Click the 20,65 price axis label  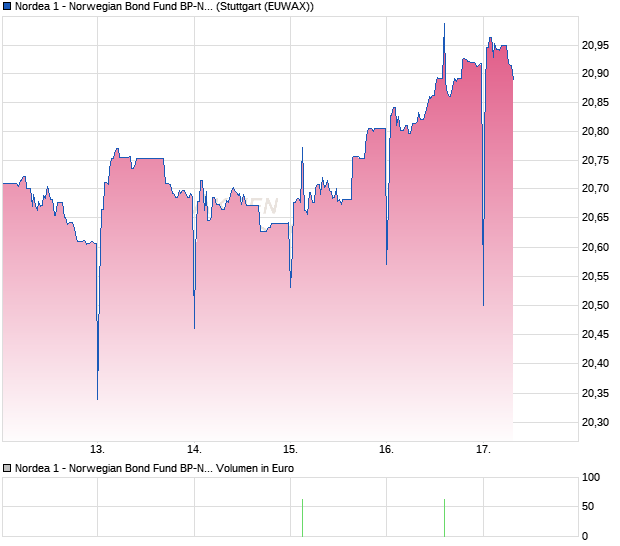tap(595, 217)
